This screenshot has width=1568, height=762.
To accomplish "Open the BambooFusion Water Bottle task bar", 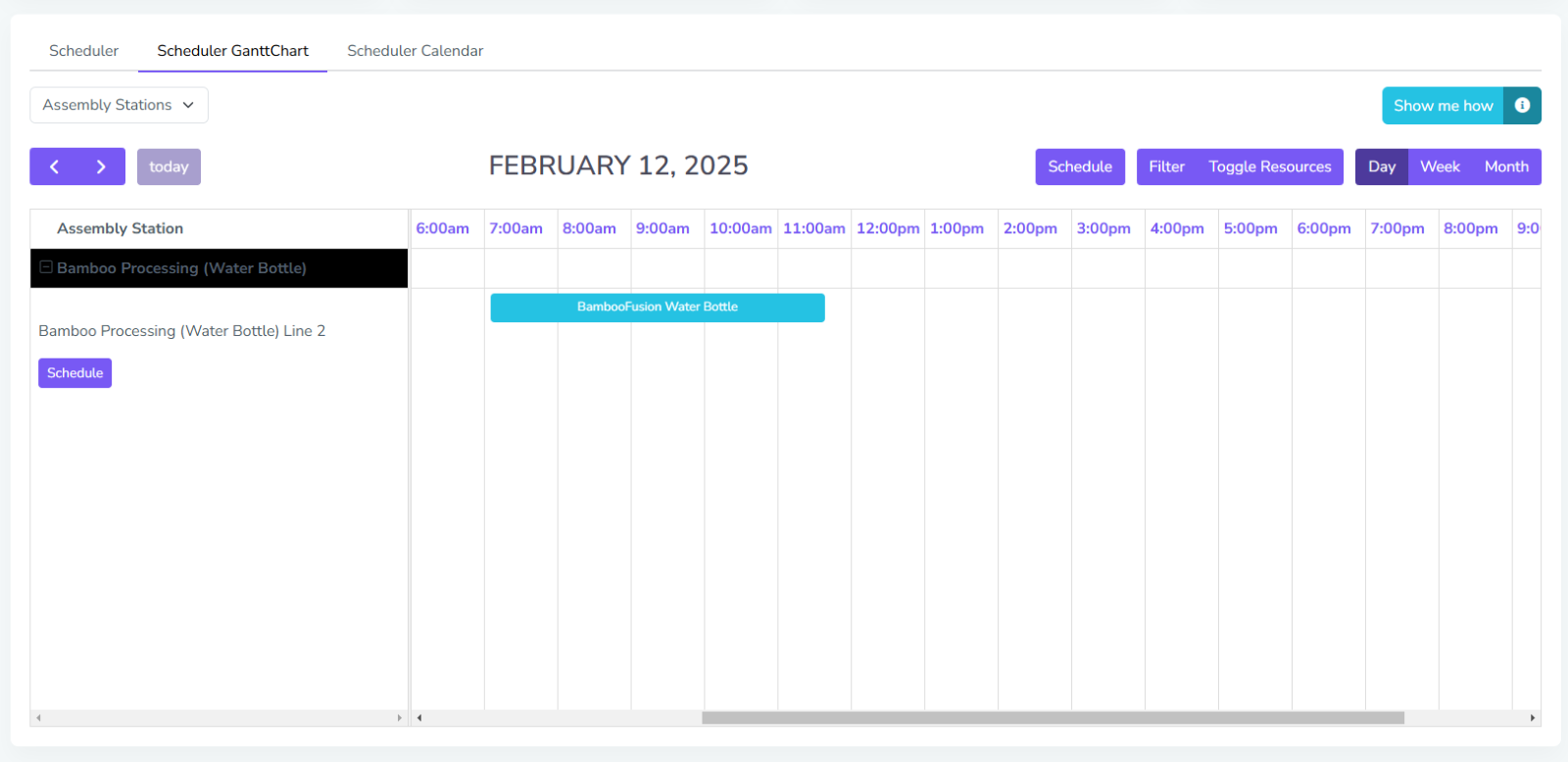I will [657, 308].
